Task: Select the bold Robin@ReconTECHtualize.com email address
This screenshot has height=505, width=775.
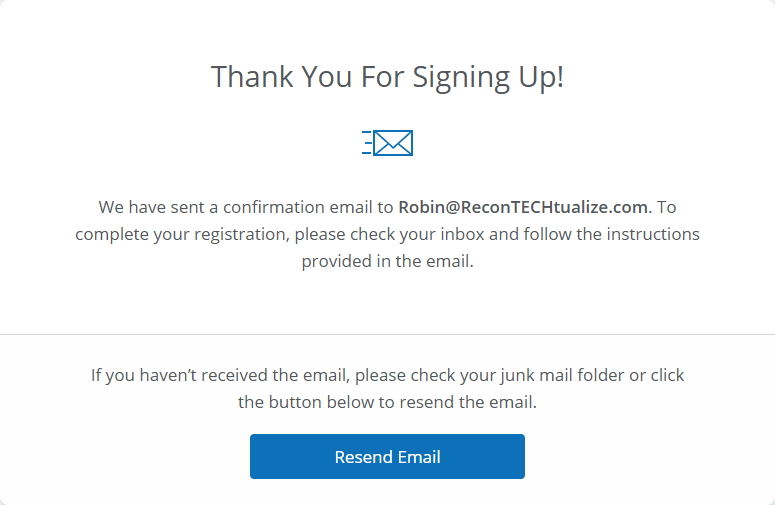Action: 524,208
